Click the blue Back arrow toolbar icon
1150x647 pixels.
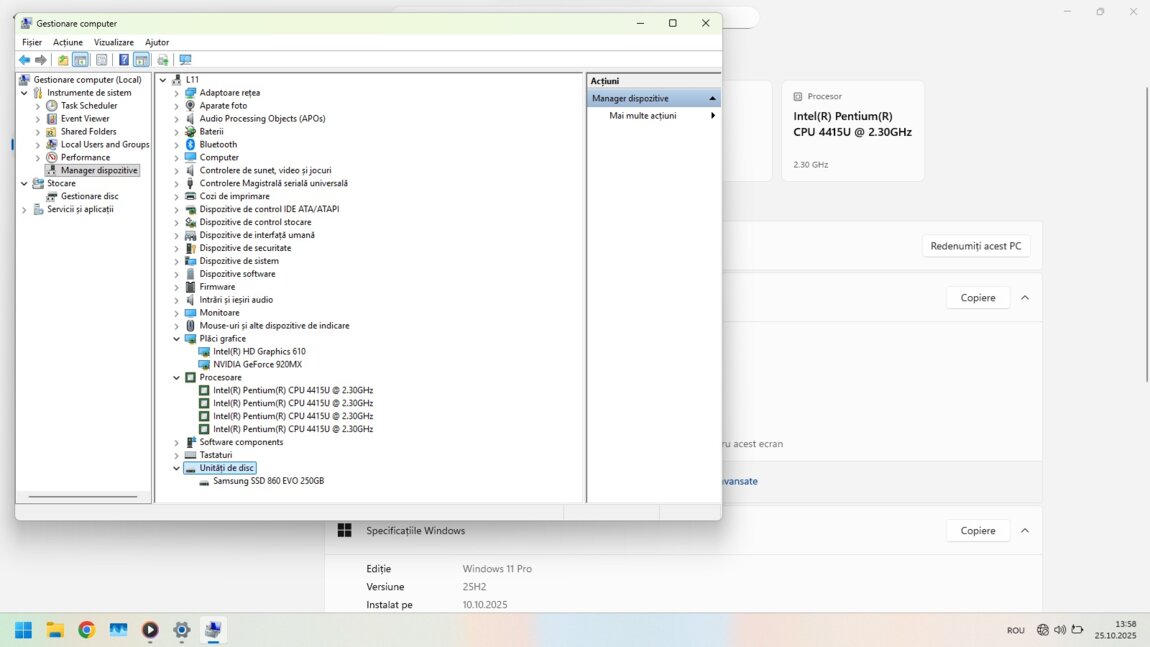(x=24, y=60)
